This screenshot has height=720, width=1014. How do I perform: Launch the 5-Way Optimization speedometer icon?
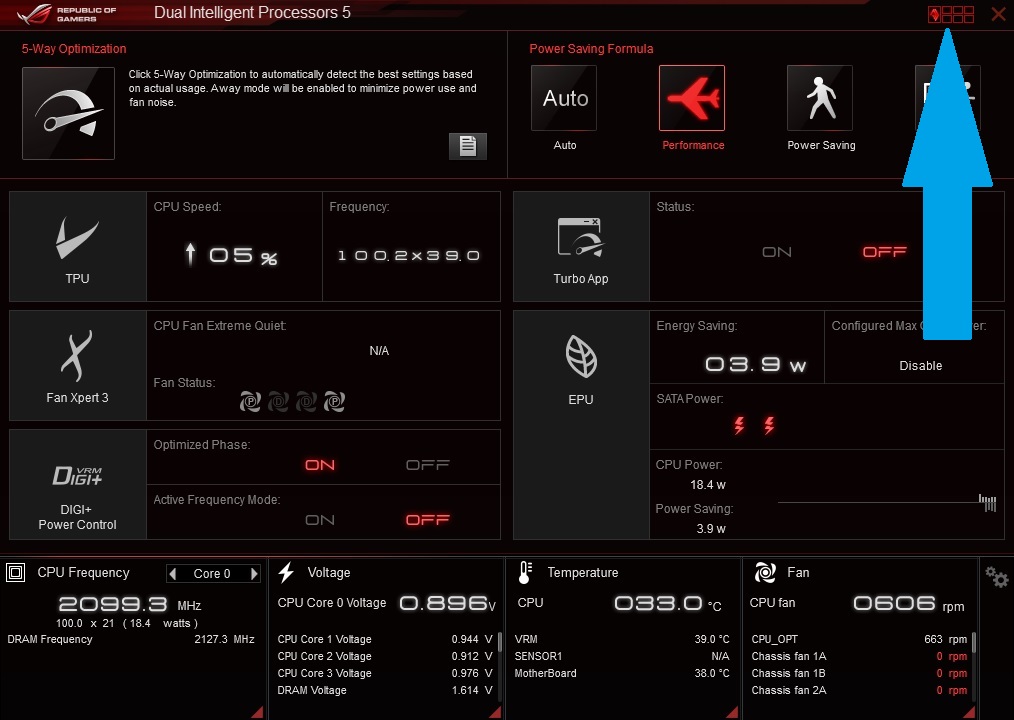(x=69, y=113)
